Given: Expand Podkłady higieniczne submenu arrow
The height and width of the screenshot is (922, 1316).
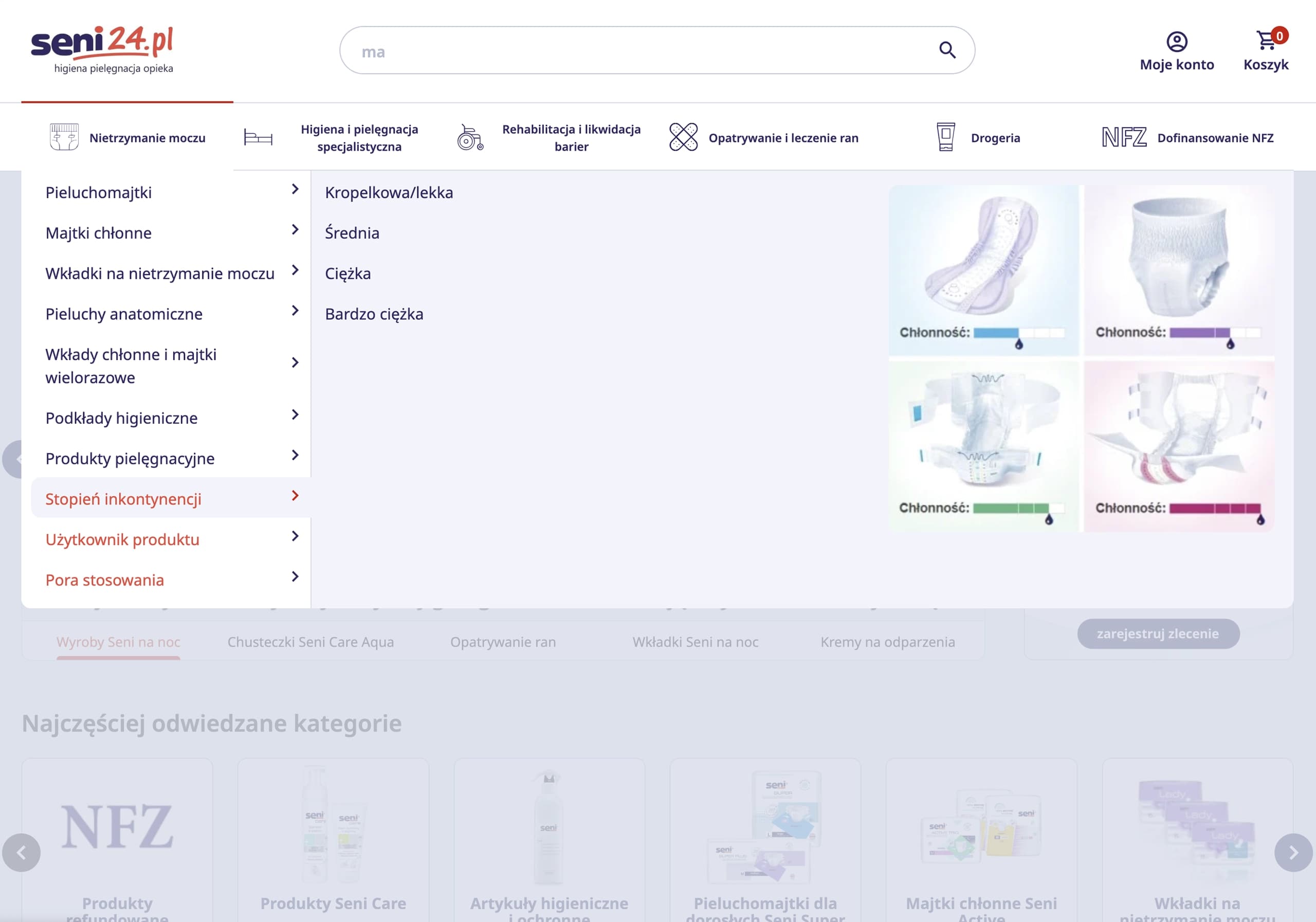Looking at the screenshot, I should tap(295, 414).
